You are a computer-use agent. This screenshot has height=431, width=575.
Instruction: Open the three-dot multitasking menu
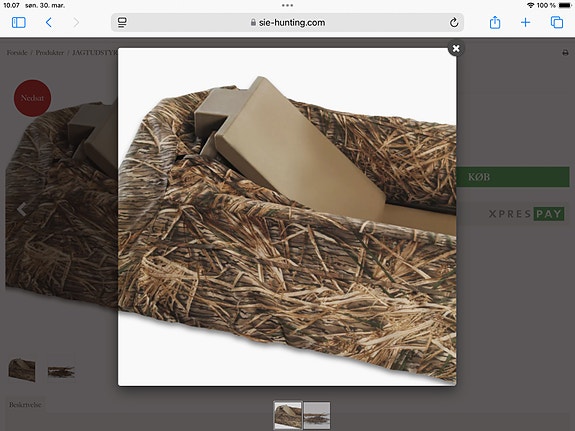click(x=288, y=5)
